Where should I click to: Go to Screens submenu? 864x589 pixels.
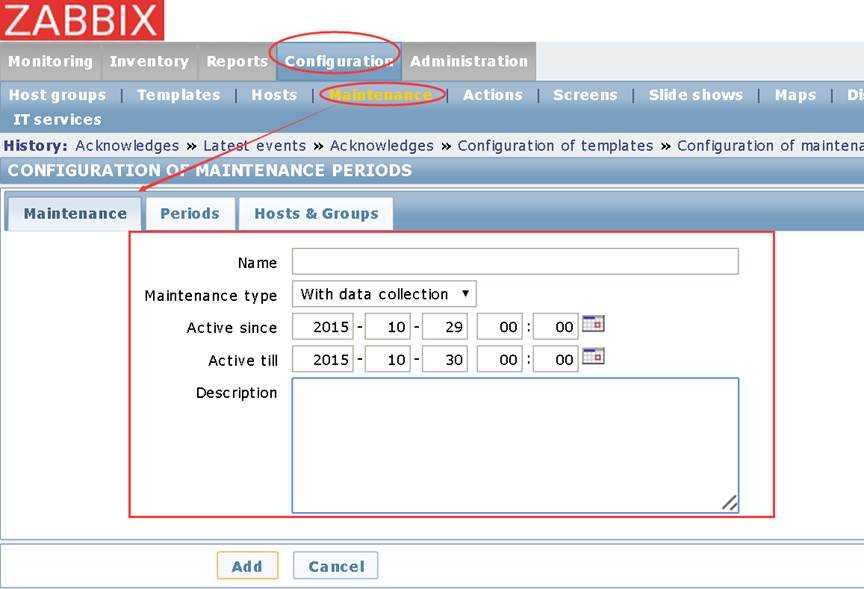[x=585, y=95]
